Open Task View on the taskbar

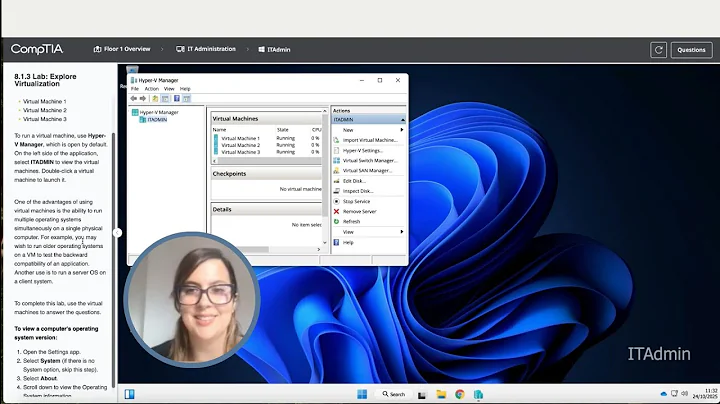422,395
